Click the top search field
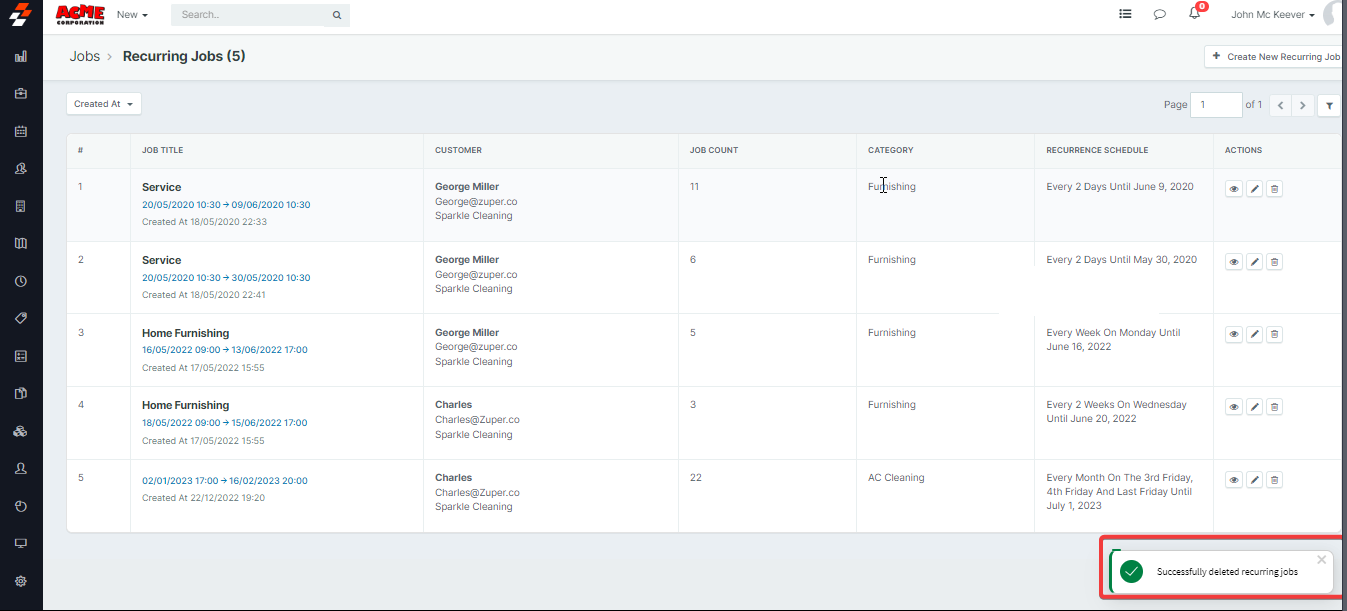 point(254,15)
